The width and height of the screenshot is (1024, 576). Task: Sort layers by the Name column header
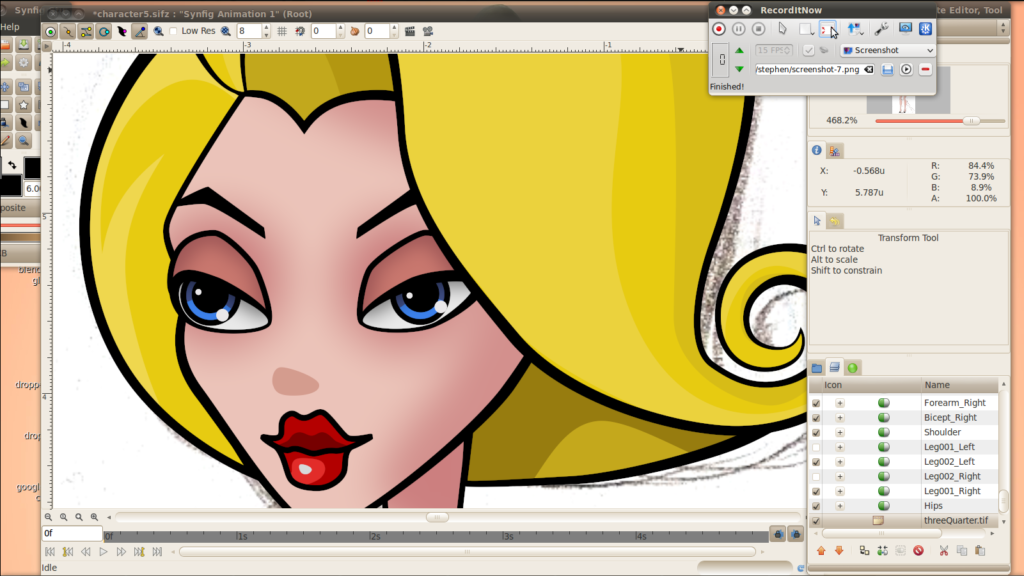click(x=959, y=385)
